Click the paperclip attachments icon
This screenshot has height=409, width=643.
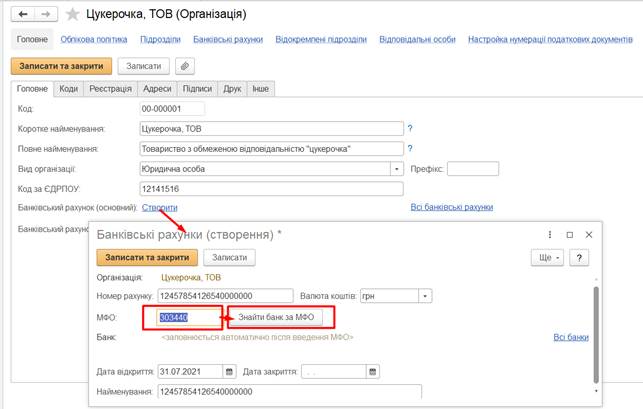click(x=185, y=66)
